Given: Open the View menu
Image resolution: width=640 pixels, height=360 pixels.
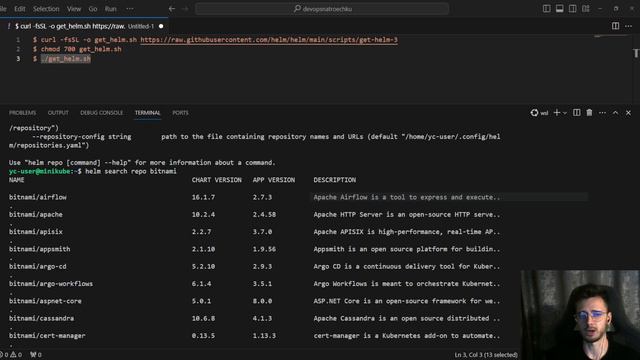Looking at the screenshot, I should [x=74, y=9].
